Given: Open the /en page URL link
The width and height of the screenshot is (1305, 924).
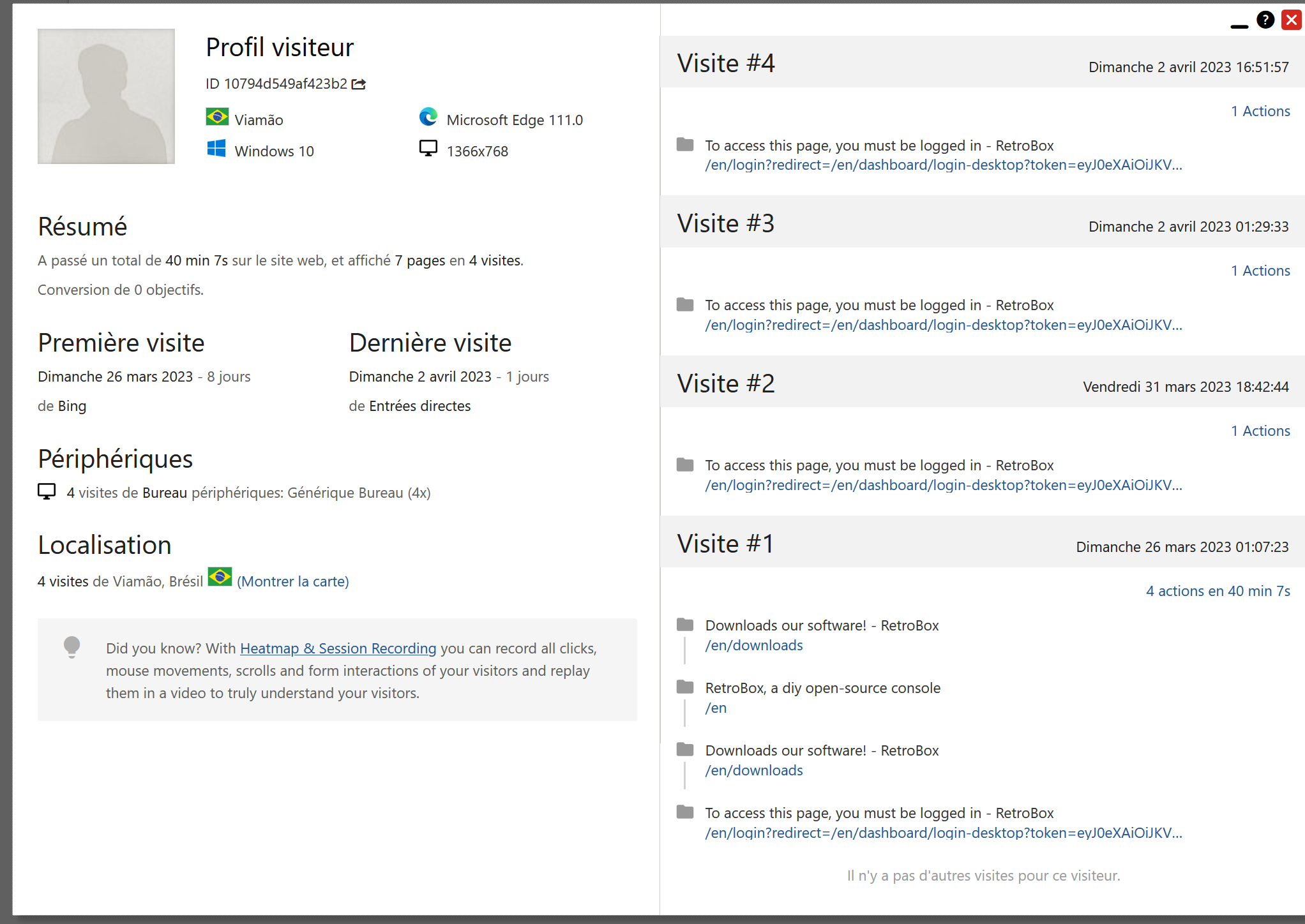Looking at the screenshot, I should (x=716, y=708).
